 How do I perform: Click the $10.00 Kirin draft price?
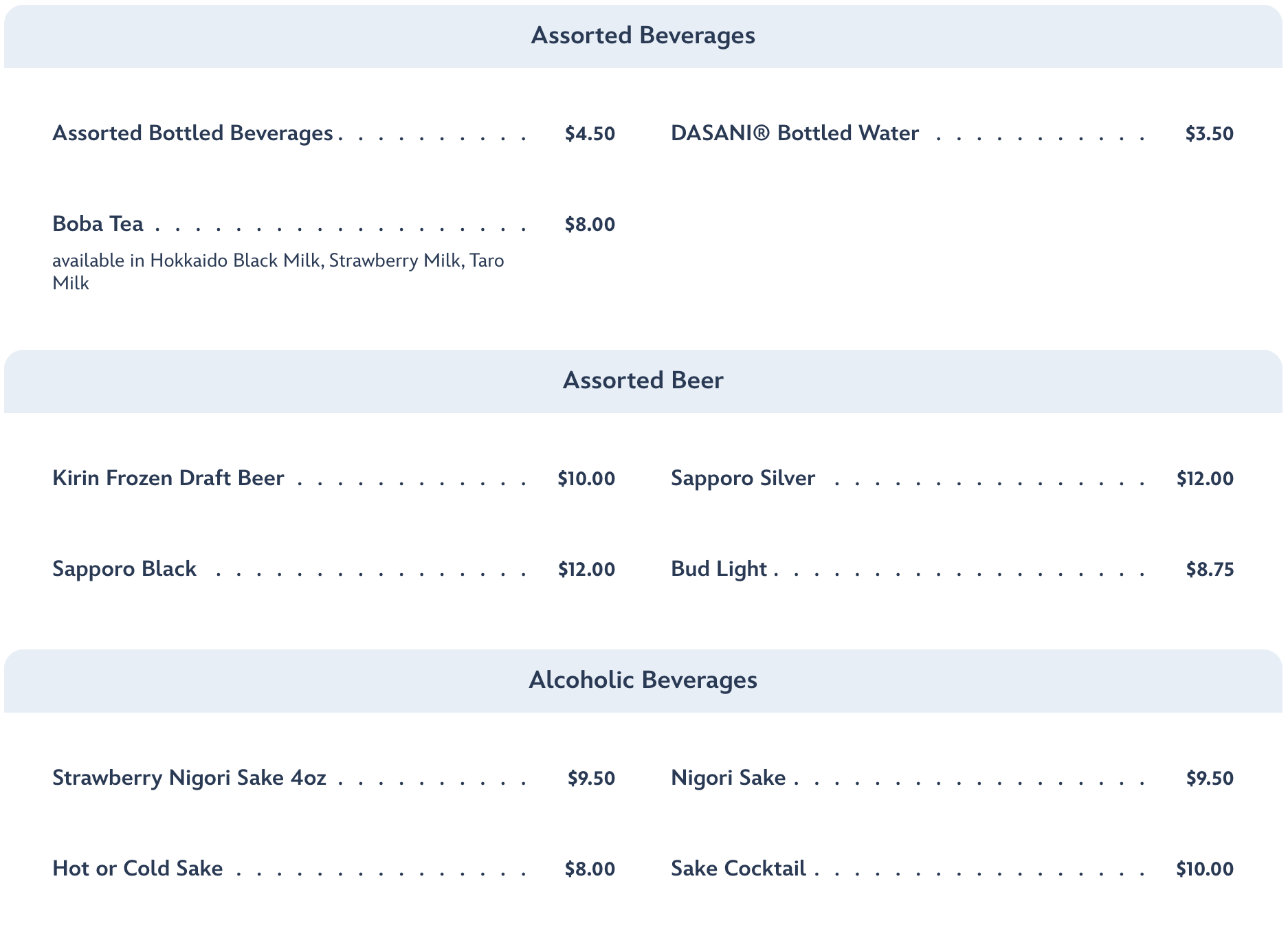[586, 479]
